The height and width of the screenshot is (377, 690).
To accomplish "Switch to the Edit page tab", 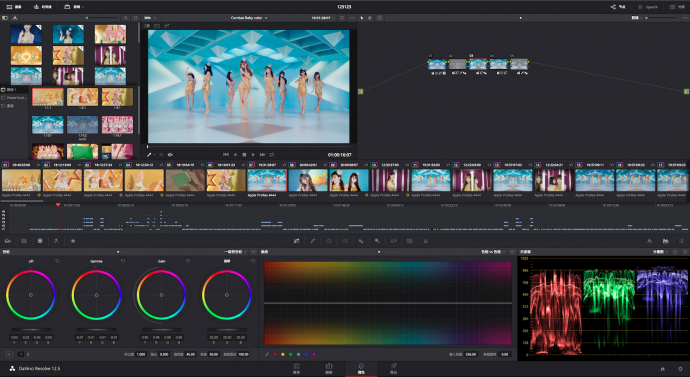I will coord(329,369).
